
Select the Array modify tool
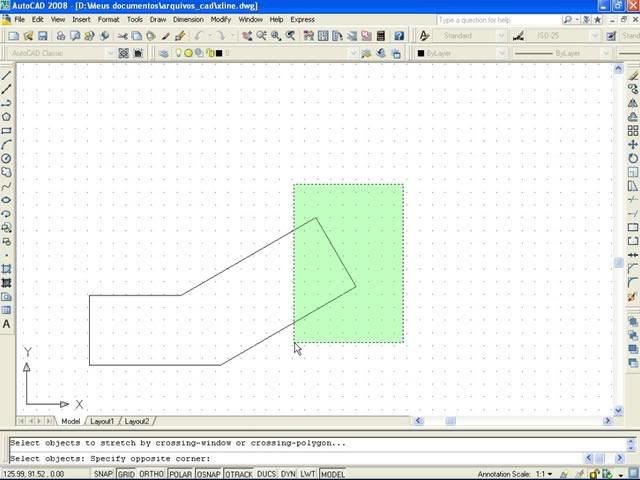[633, 131]
